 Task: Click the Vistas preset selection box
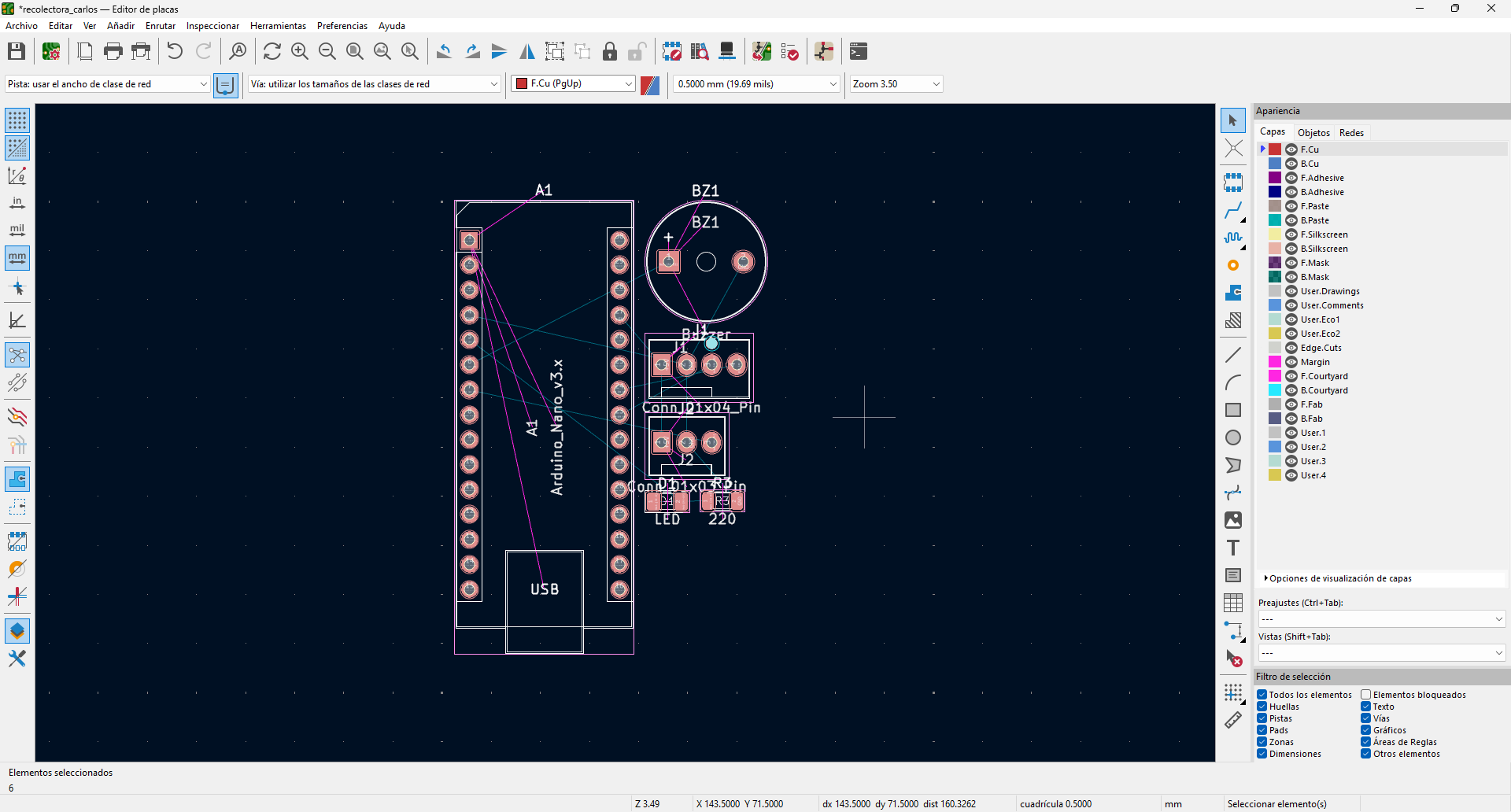(1381, 652)
